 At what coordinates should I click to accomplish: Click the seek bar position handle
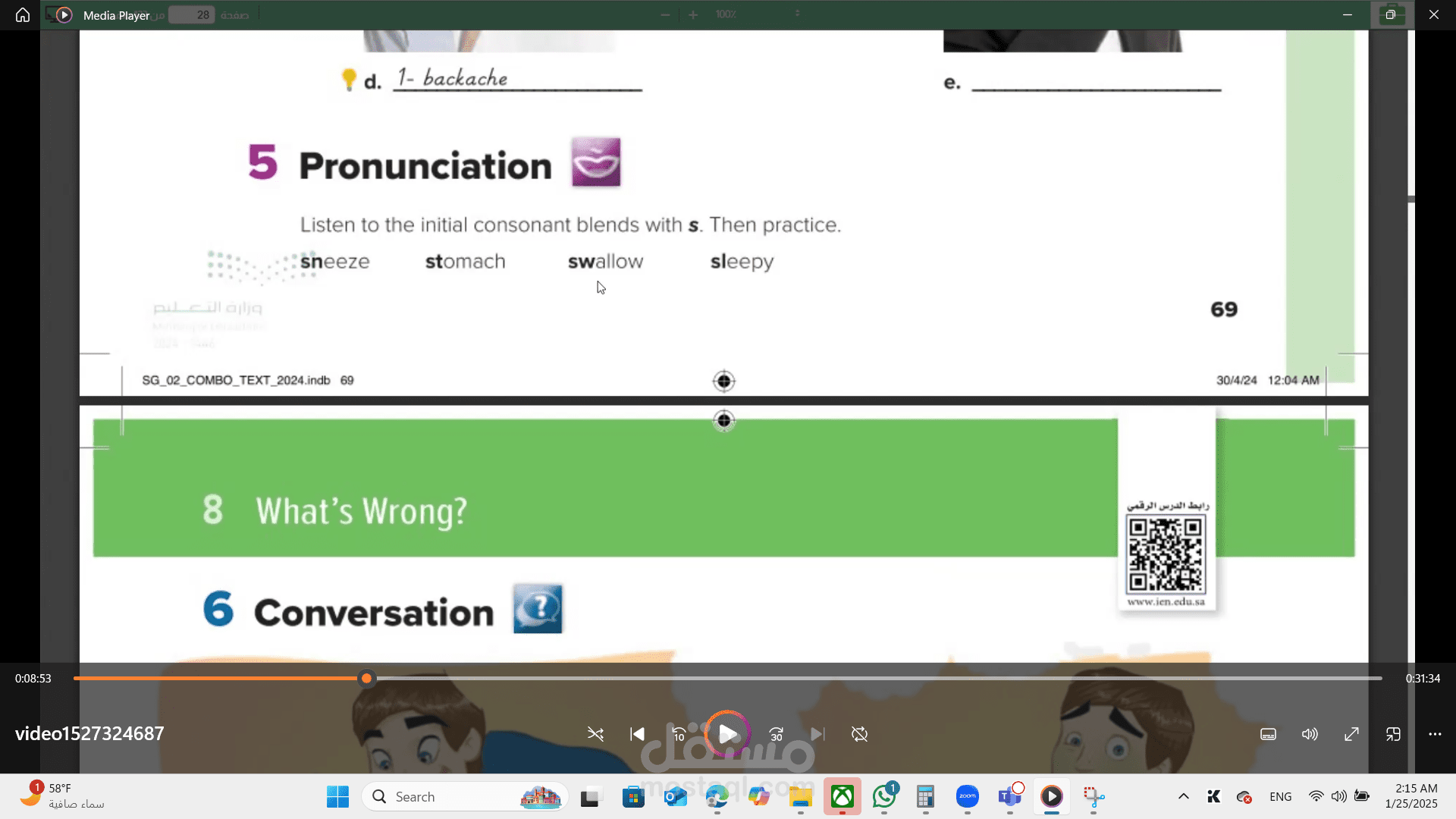point(366,679)
